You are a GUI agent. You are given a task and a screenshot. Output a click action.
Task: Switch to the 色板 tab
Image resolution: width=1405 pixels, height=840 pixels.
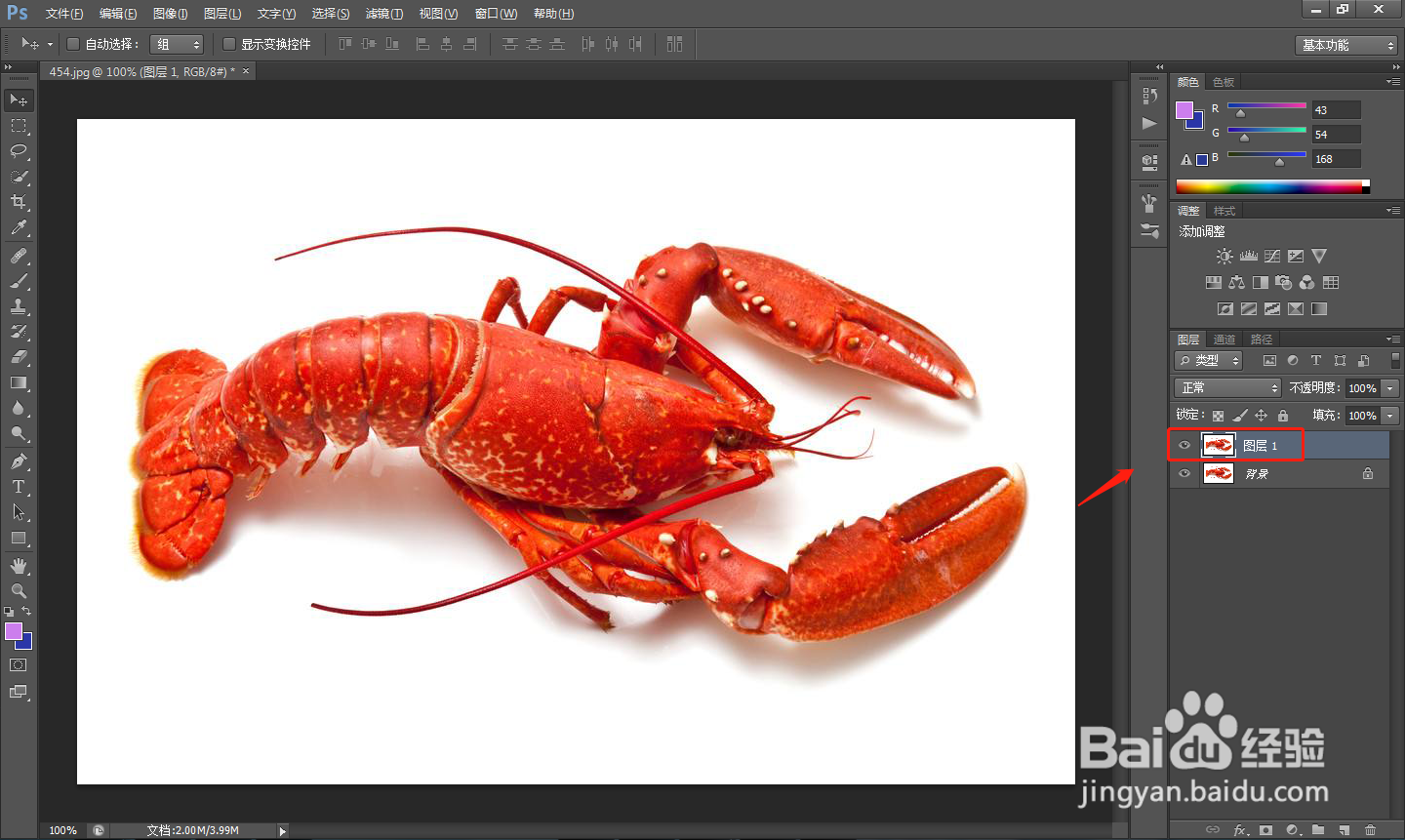coord(1224,82)
